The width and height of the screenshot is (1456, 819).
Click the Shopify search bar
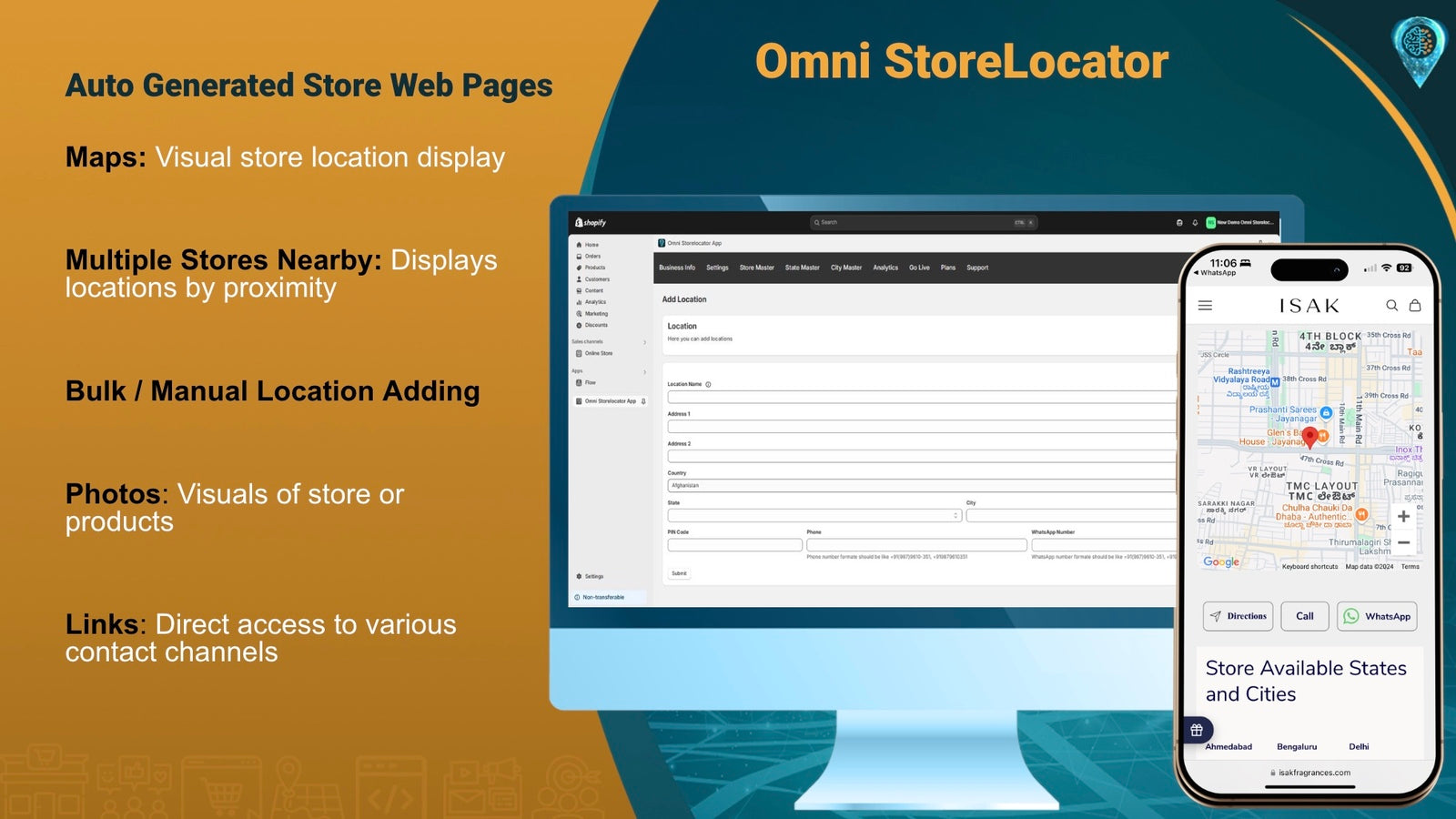click(923, 222)
